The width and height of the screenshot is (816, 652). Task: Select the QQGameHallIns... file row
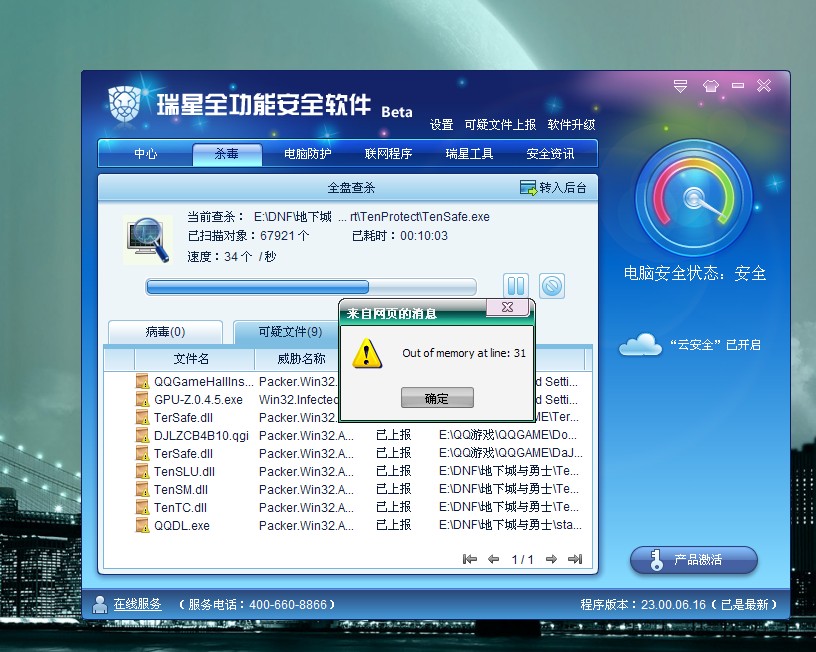[x=348, y=381]
